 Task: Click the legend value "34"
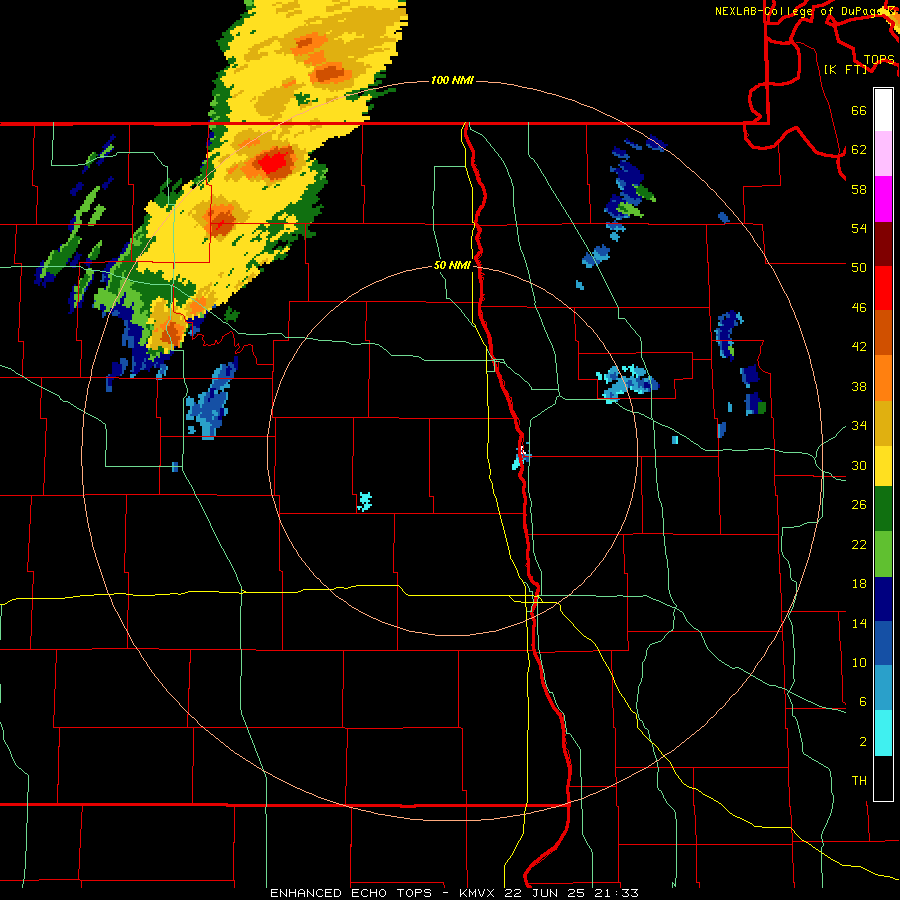[859, 426]
